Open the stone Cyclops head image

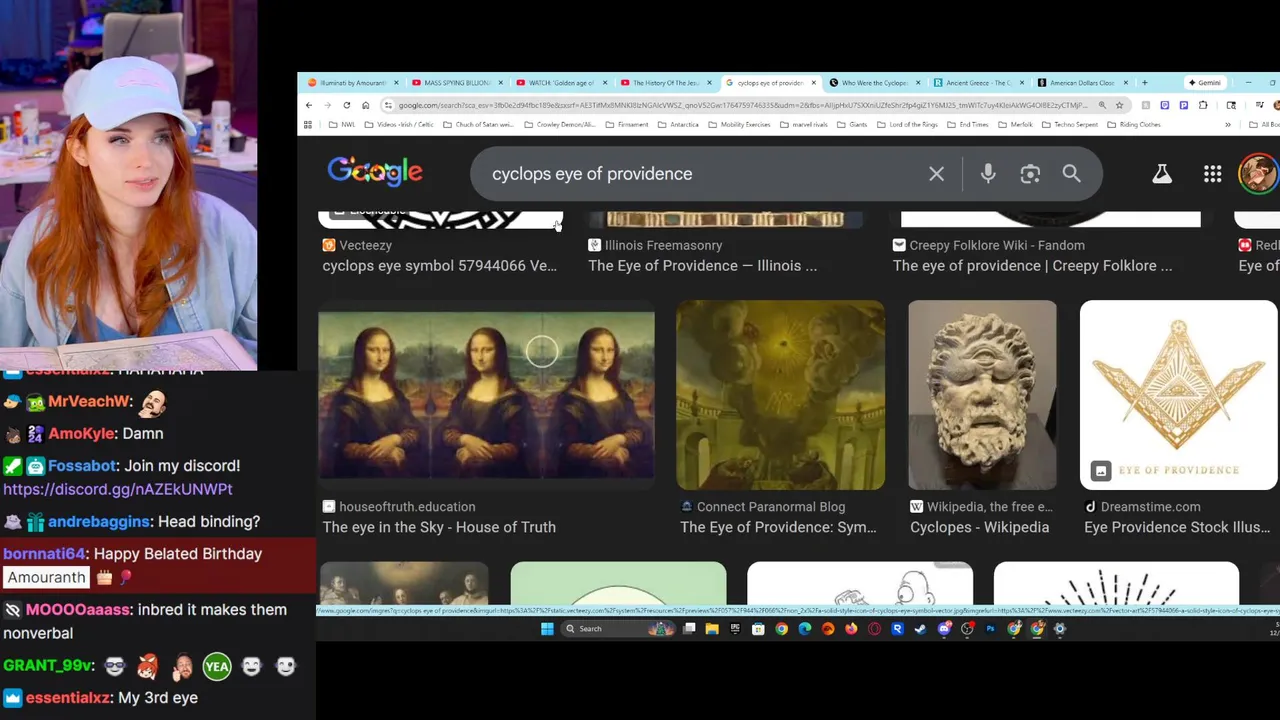pos(982,395)
